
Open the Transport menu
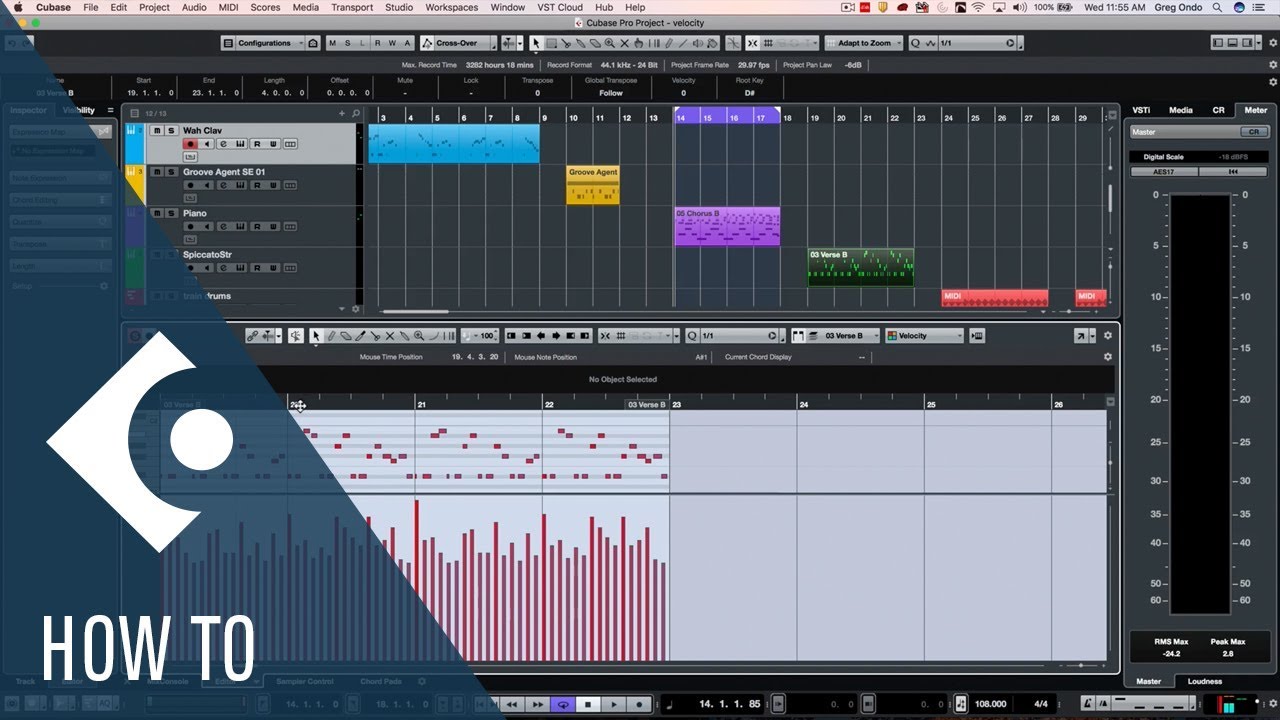pyautogui.click(x=352, y=7)
